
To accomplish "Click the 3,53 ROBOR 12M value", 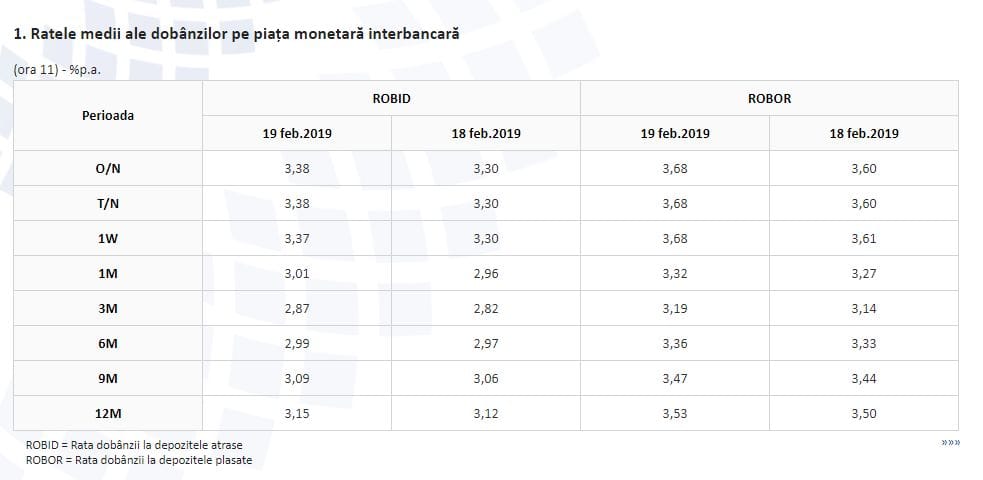I will pos(675,414).
